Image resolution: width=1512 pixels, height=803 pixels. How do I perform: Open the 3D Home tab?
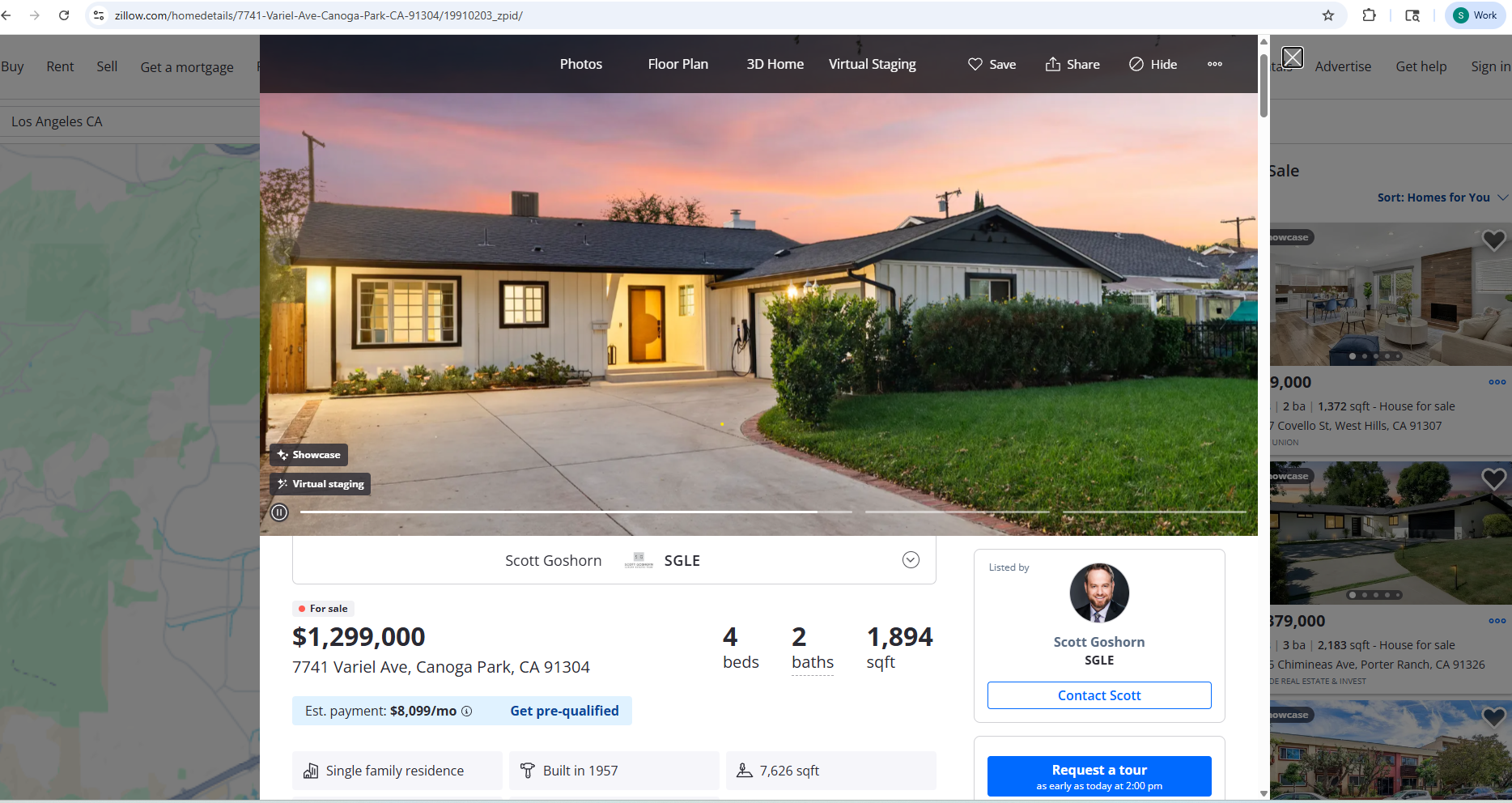point(775,64)
